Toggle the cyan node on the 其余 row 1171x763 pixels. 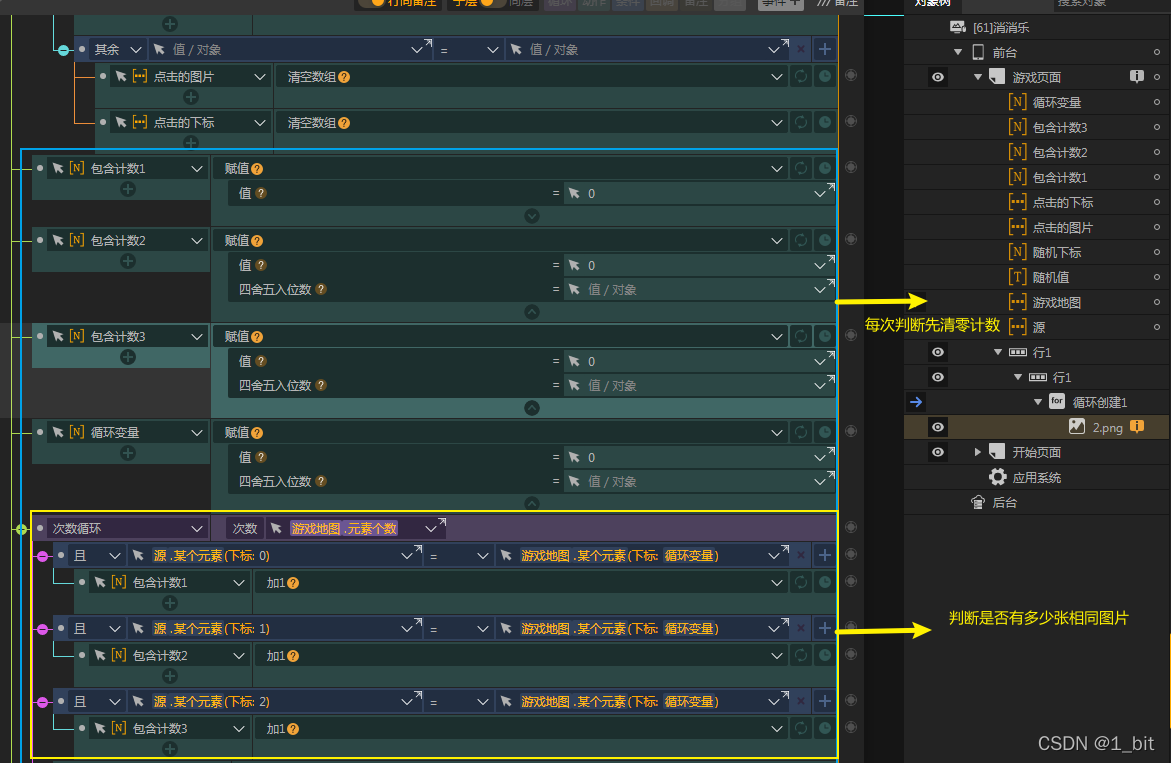pos(63,50)
